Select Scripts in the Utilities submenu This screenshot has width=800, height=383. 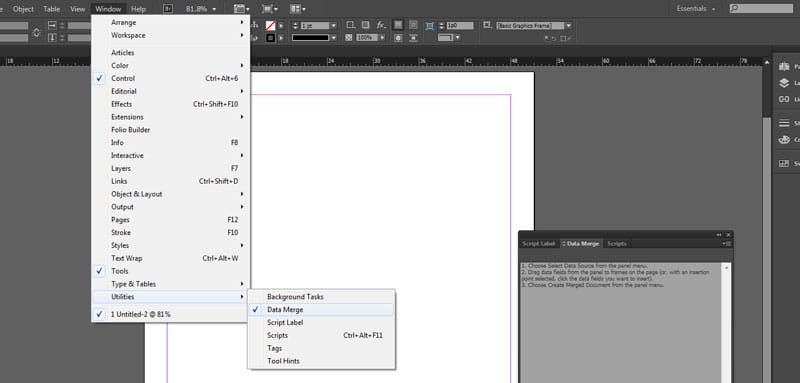click(x=321, y=336)
